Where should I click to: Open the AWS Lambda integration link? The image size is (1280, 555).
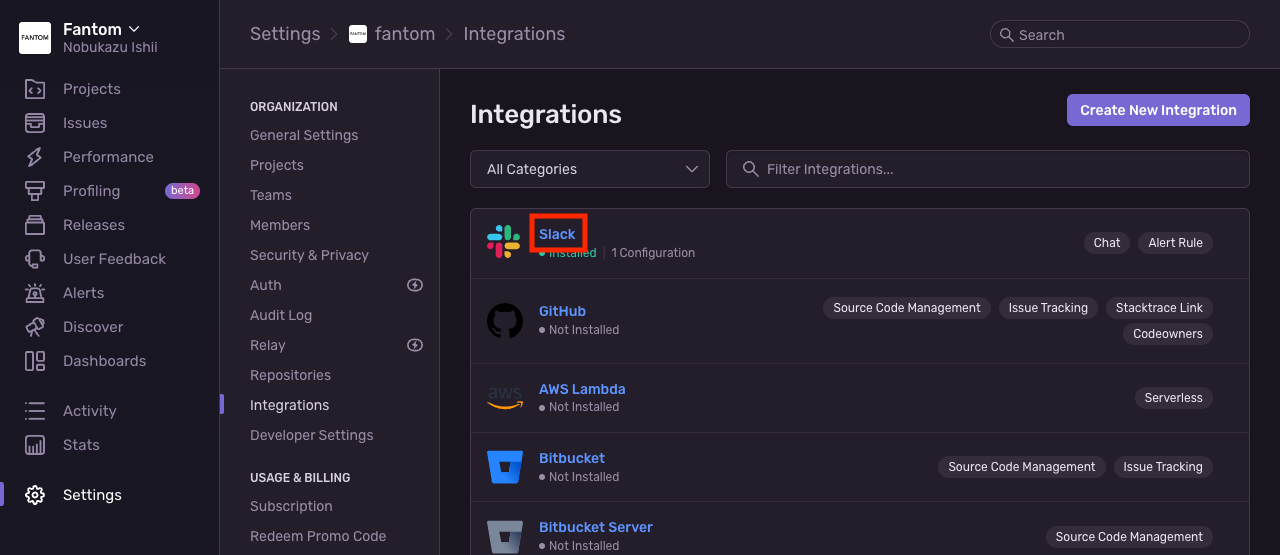pos(582,389)
